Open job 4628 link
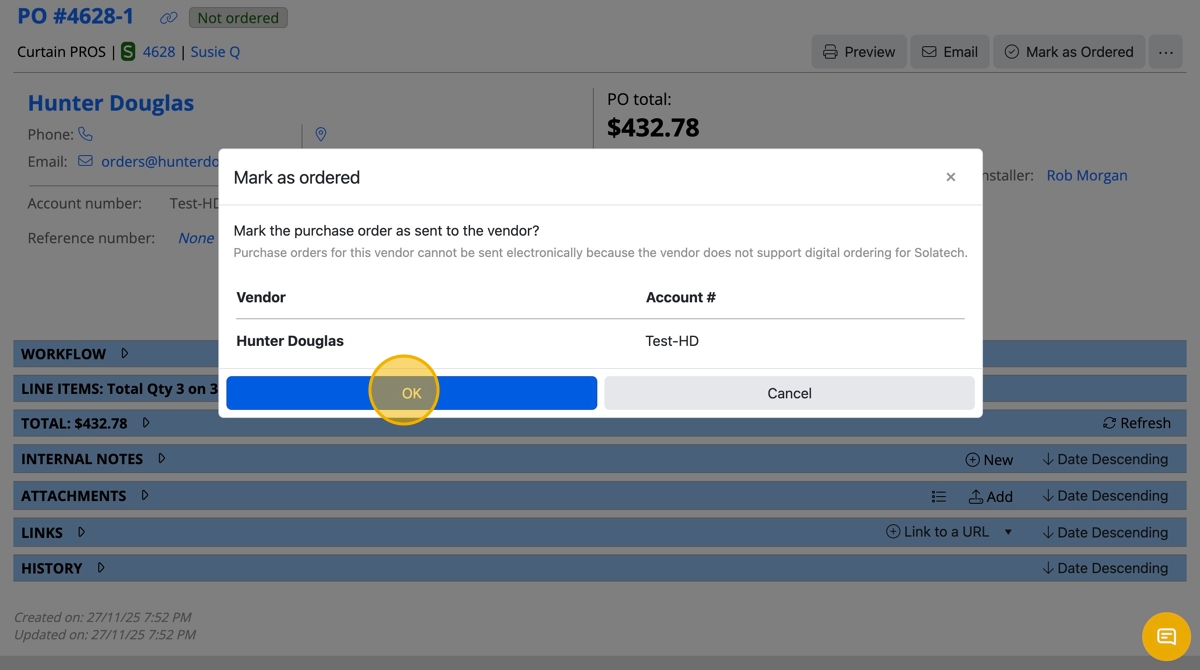This screenshot has width=1200, height=670. pyautogui.click(x=159, y=52)
